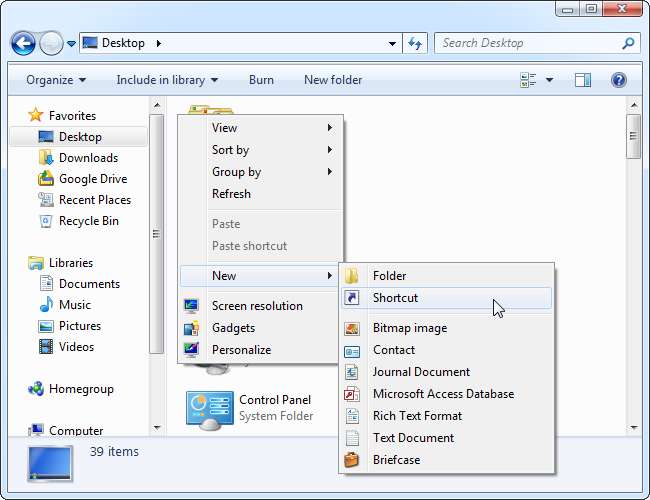Choose Personalize from the context menu
This screenshot has width=650, height=500.
click(x=241, y=350)
